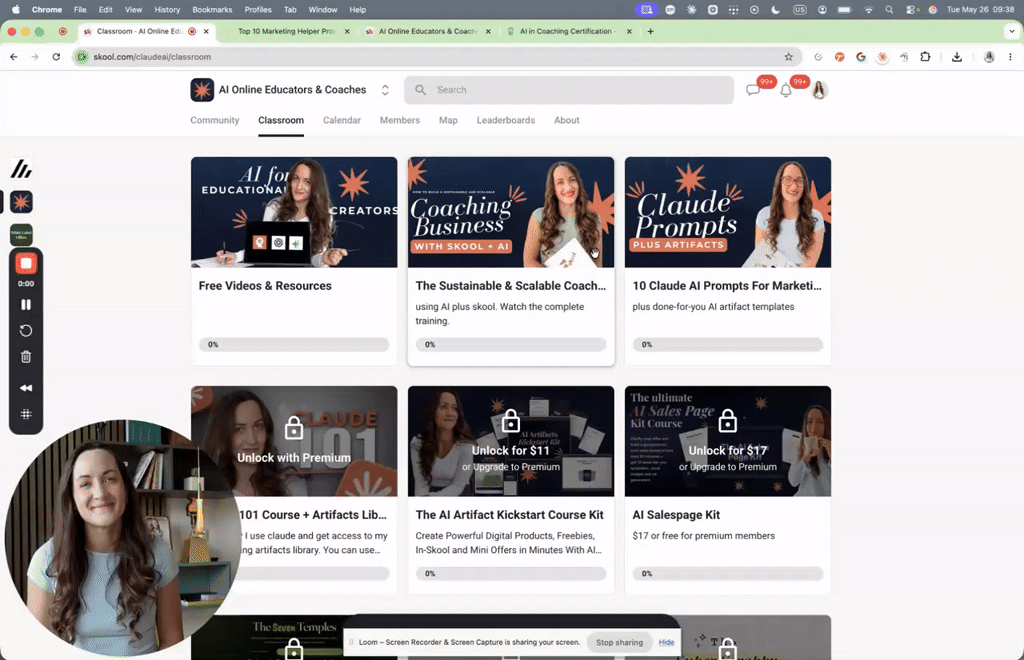Screen dimensions: 1024x660
Task: Open the Claude Prompts course thumbnail
Action: [728, 212]
